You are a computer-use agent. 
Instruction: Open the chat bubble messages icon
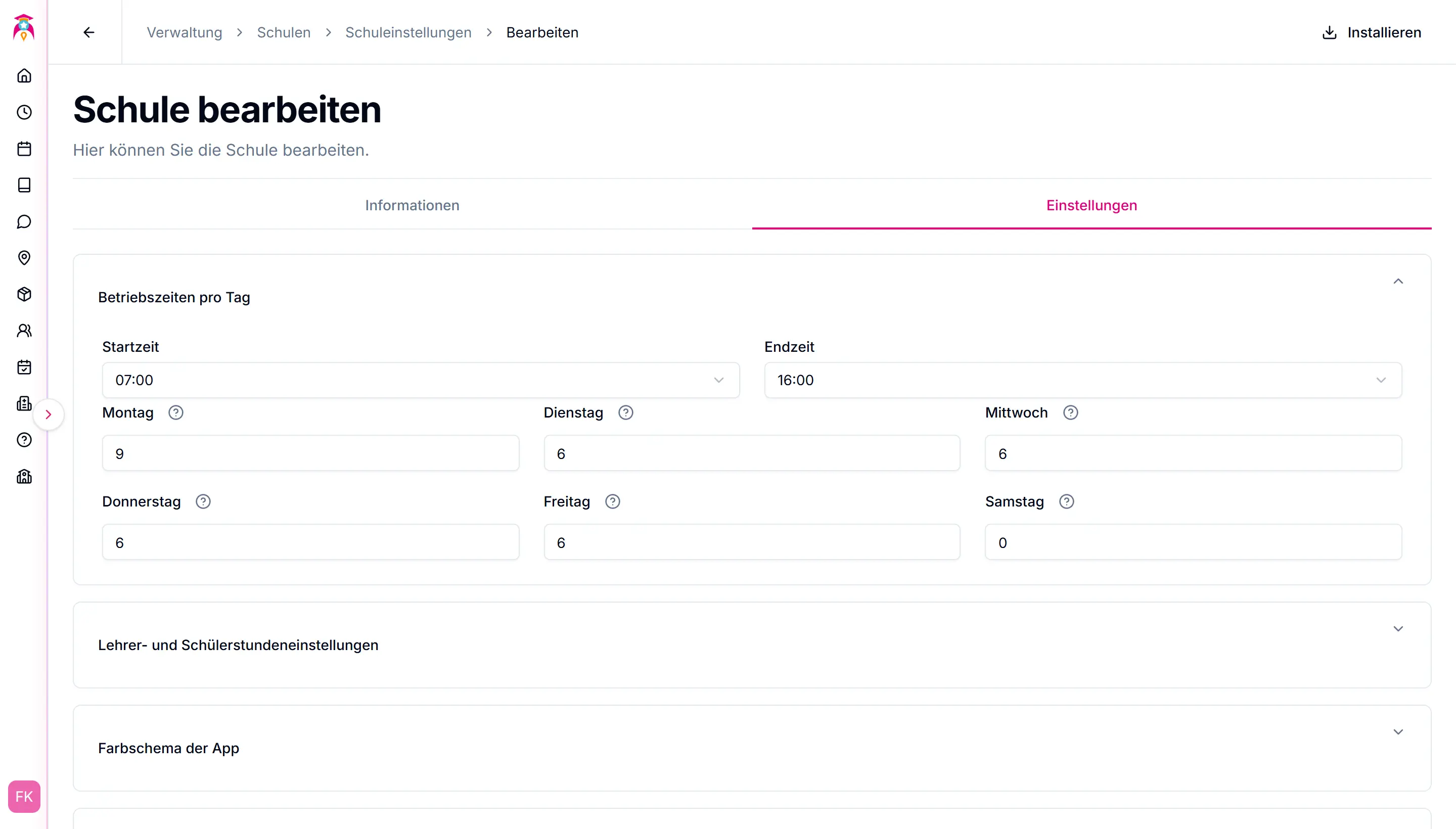tap(24, 221)
